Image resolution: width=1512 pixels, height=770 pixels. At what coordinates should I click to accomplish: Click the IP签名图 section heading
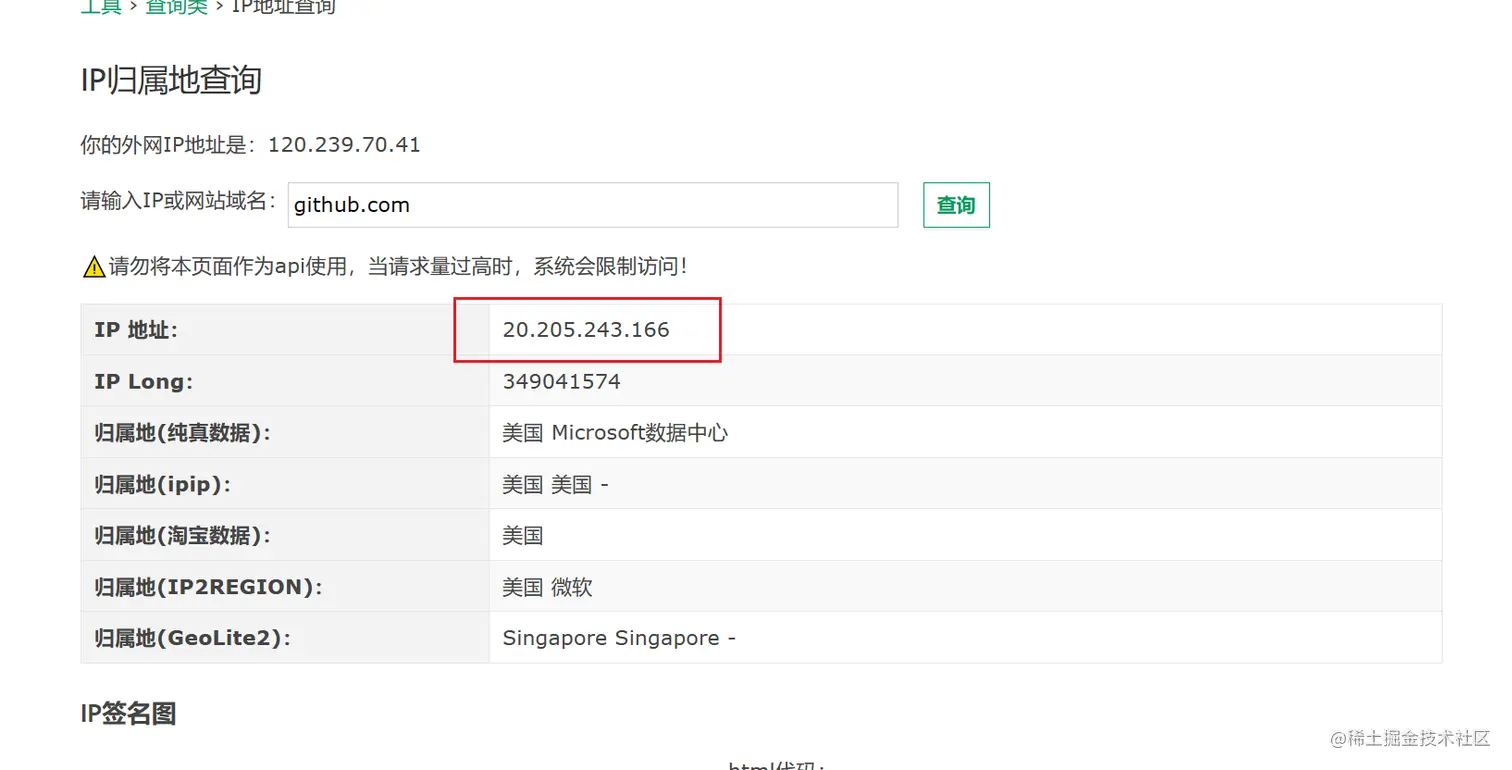[129, 714]
